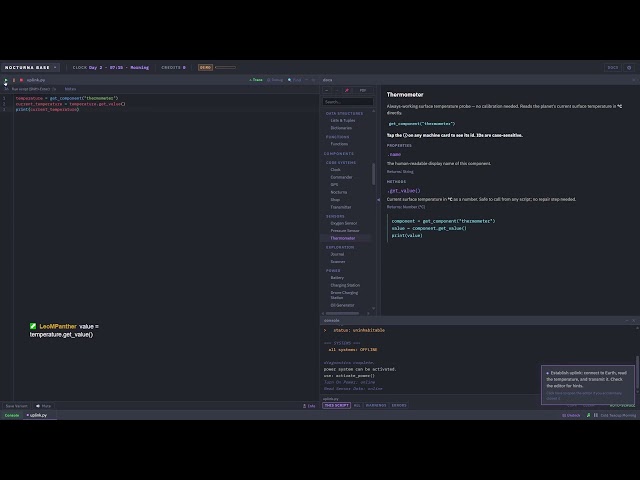Viewport: 640px width, 480px height.
Task: Click uplink.py file name in editor header
Action: click(x=36, y=80)
